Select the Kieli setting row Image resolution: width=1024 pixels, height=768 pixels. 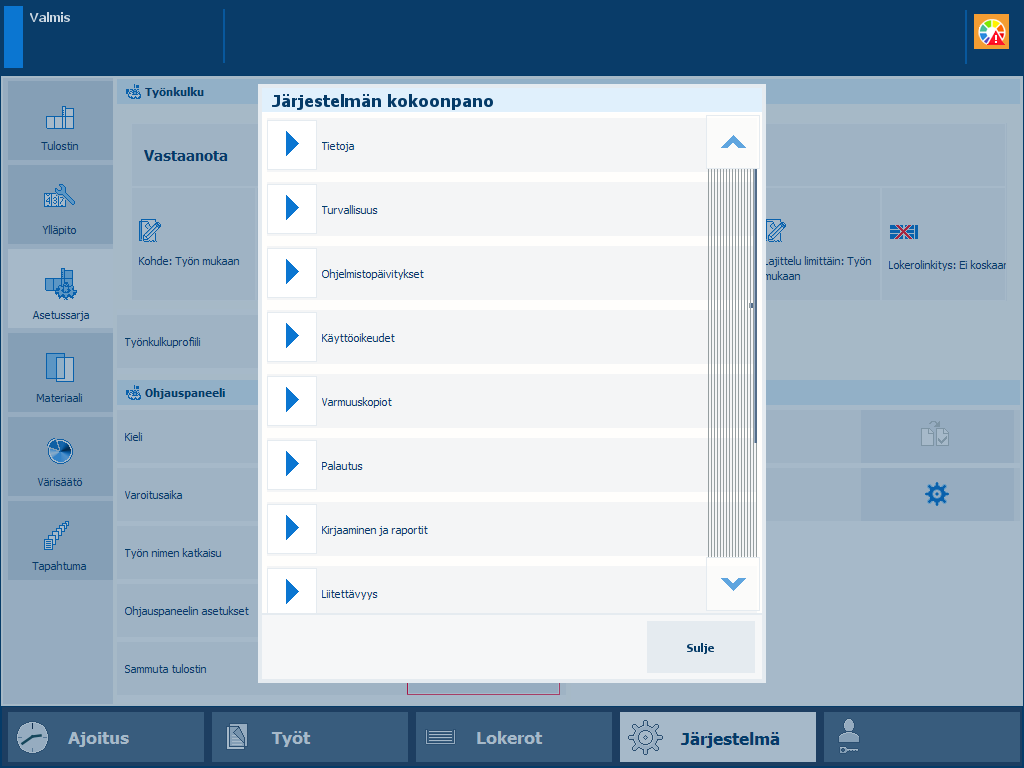coord(187,437)
